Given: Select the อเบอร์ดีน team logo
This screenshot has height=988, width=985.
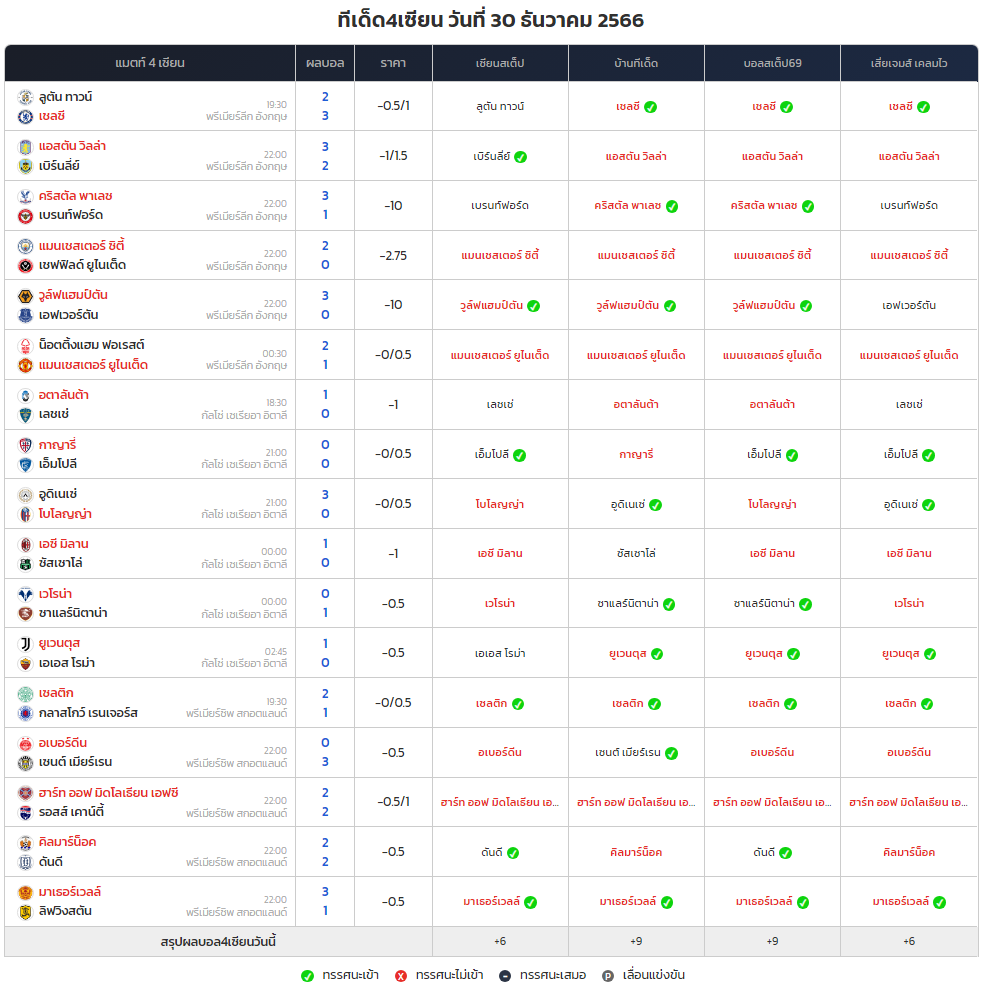Looking at the screenshot, I should coord(25,744).
